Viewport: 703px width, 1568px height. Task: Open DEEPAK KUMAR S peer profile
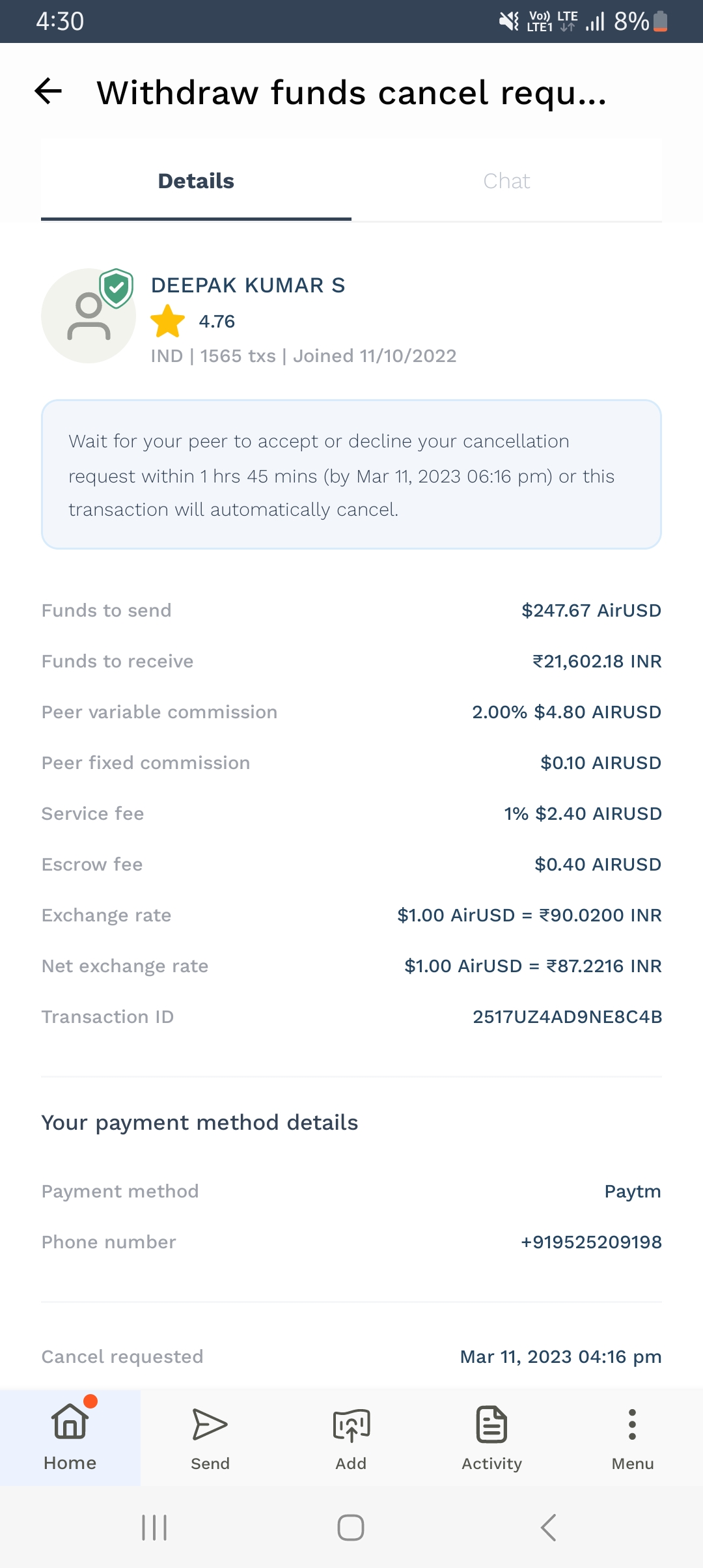(x=248, y=285)
